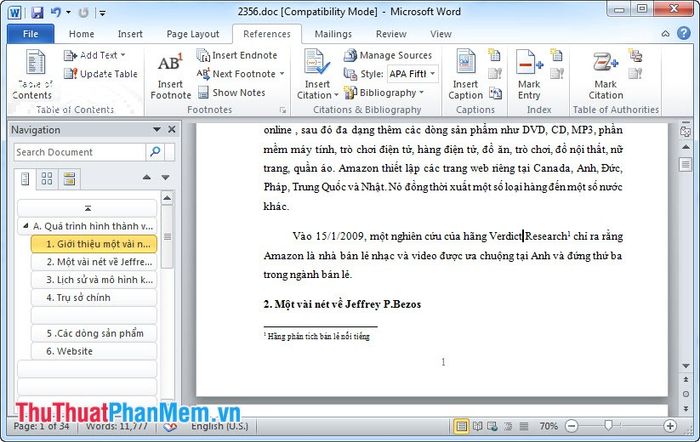The image size is (700, 442).
Task: Open the Add Text dropdown
Action: pos(95,55)
